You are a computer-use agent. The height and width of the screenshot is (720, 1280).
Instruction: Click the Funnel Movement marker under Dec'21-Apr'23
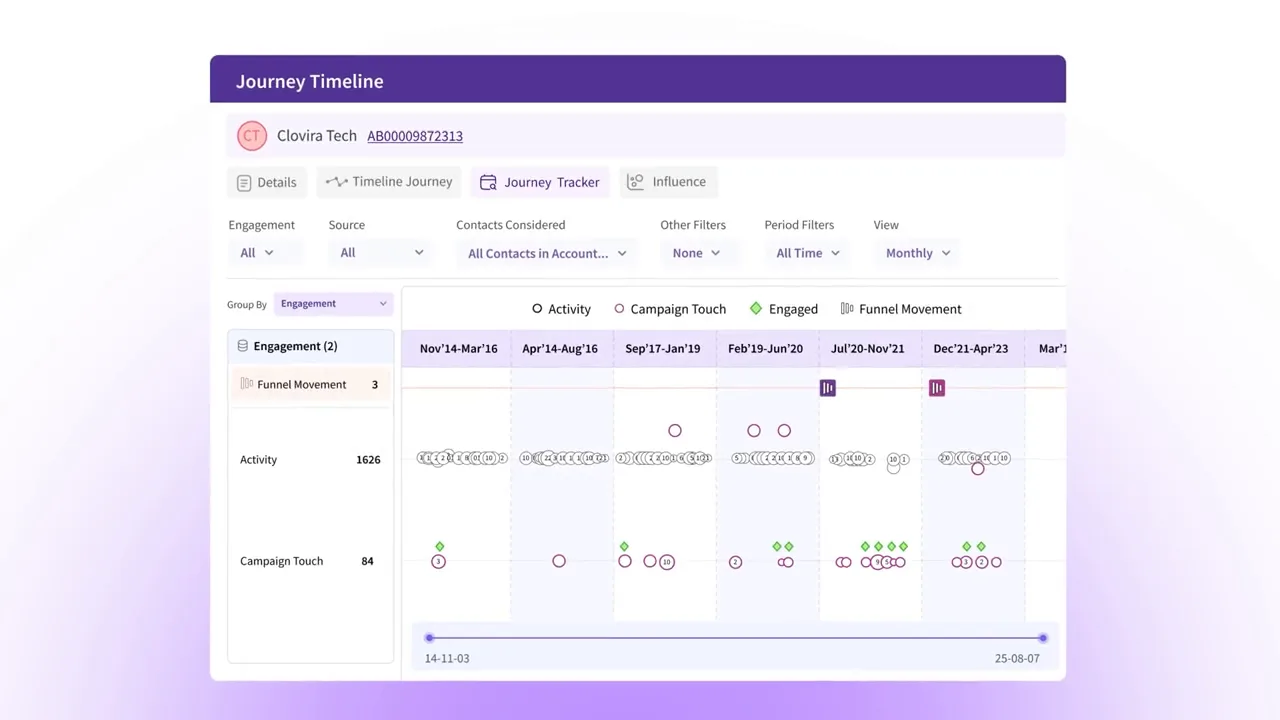tap(937, 388)
